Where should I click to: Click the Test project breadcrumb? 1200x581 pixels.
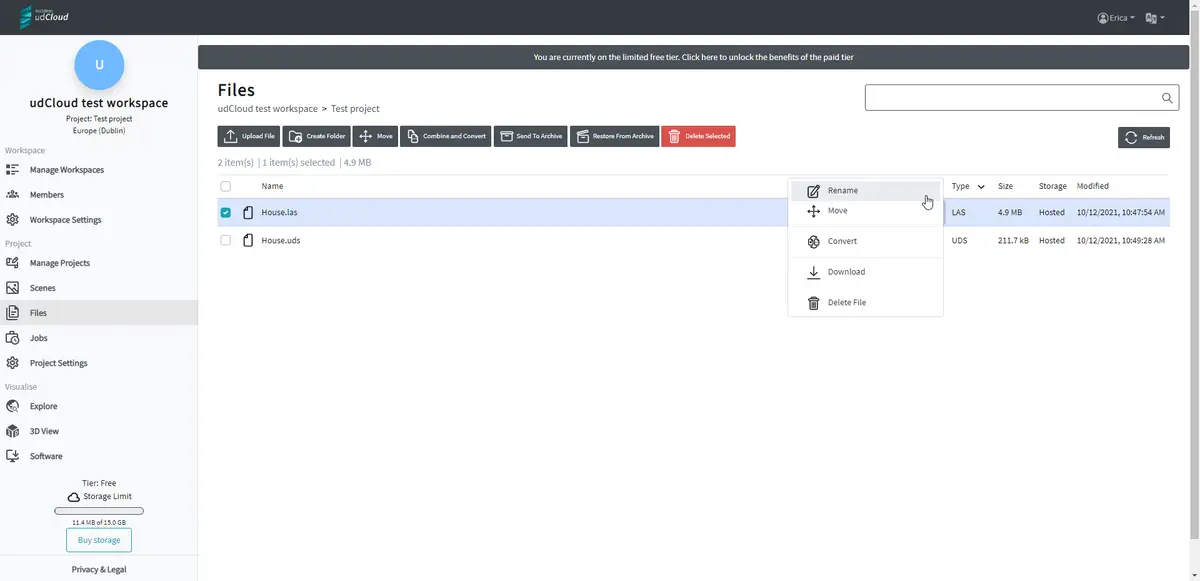[x=355, y=108]
